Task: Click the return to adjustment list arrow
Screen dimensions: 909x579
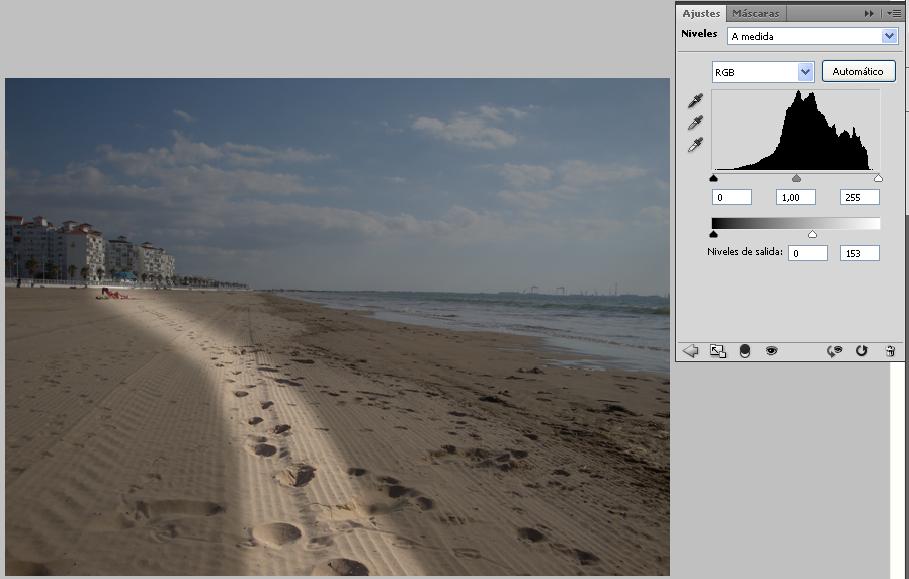Action: pyautogui.click(x=690, y=351)
